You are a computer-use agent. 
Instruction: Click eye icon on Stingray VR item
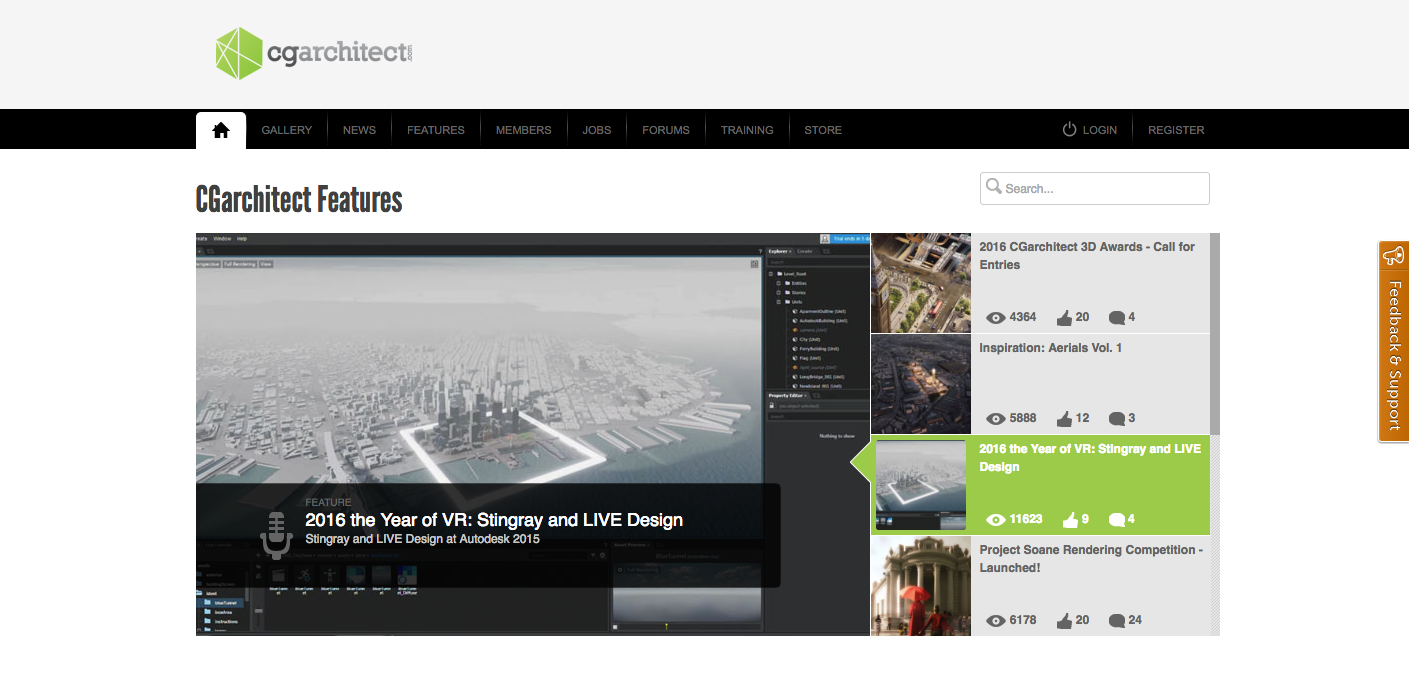click(x=996, y=520)
